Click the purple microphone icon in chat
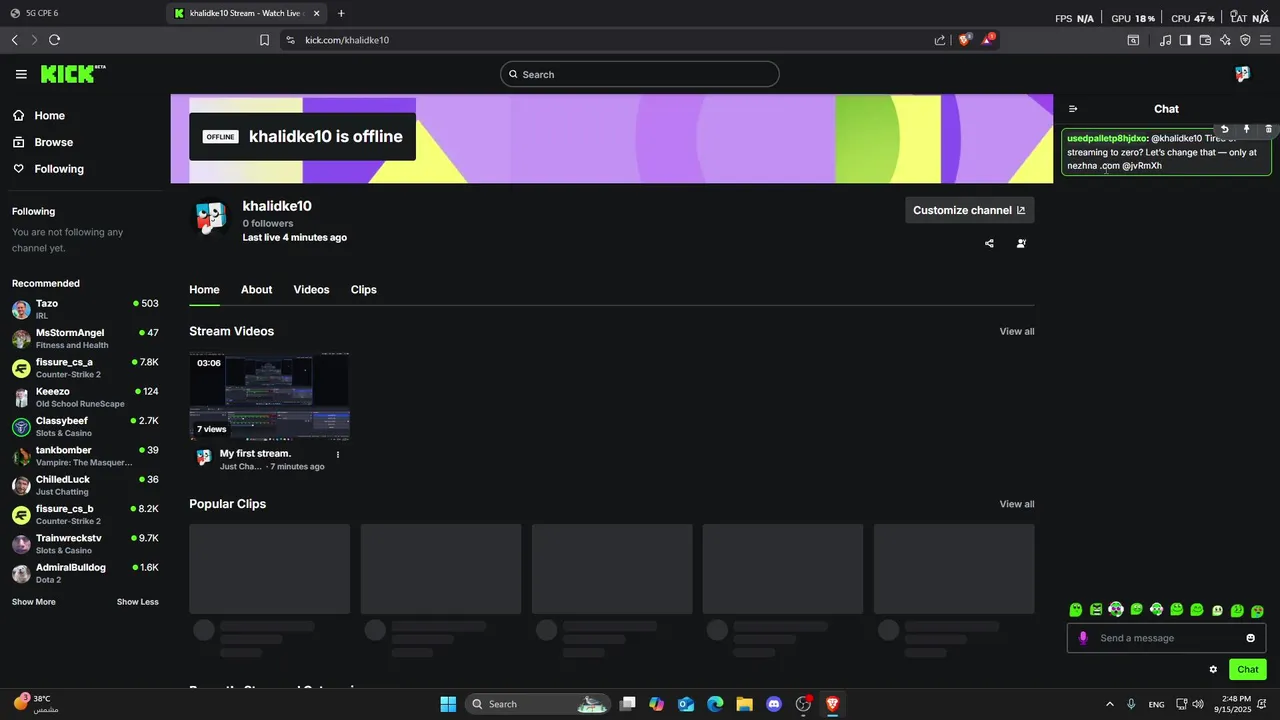This screenshot has width=1280, height=720. 1083,638
